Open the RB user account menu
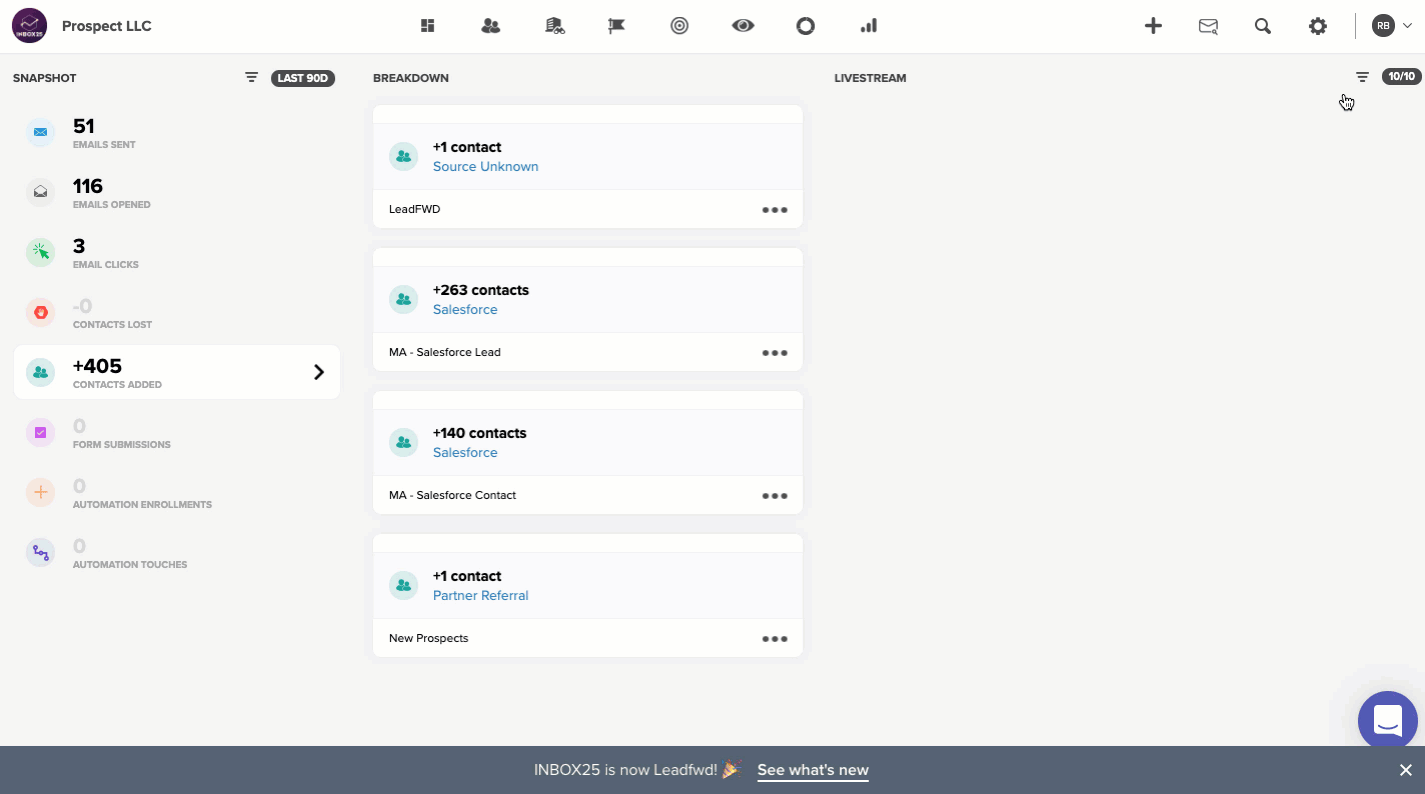Image resolution: width=1425 pixels, height=794 pixels. [1391, 26]
